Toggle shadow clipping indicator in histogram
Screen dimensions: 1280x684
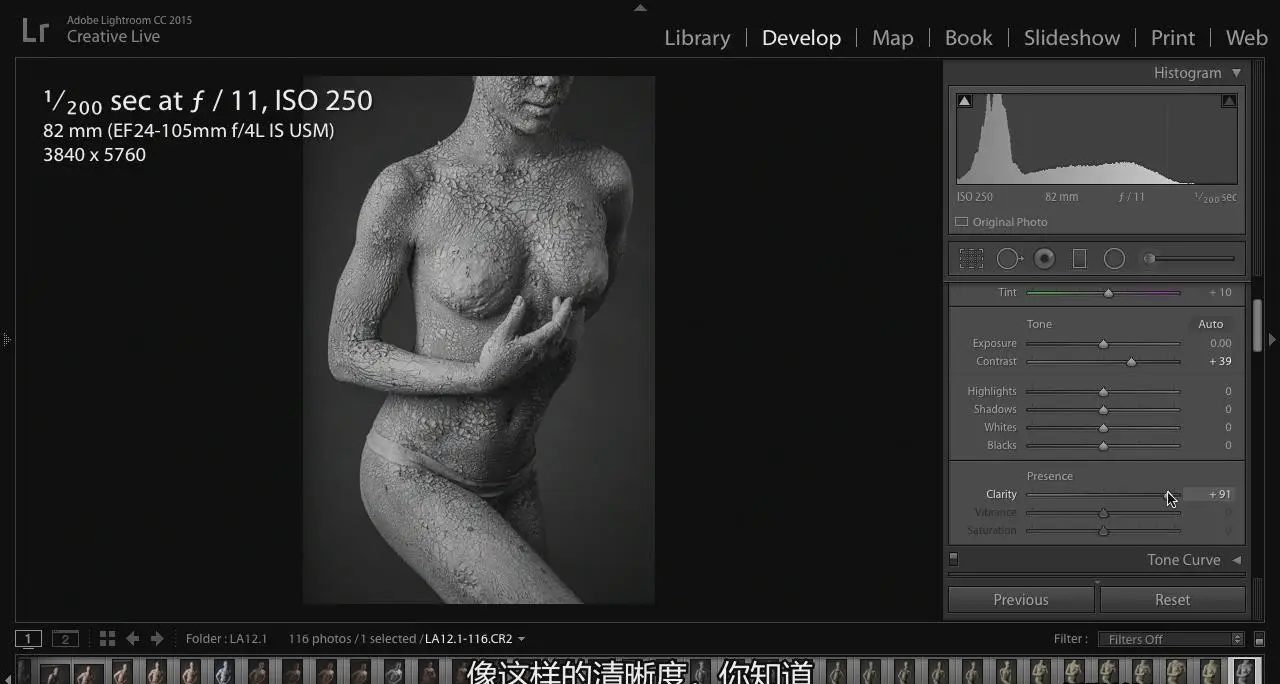pyautogui.click(x=964, y=101)
